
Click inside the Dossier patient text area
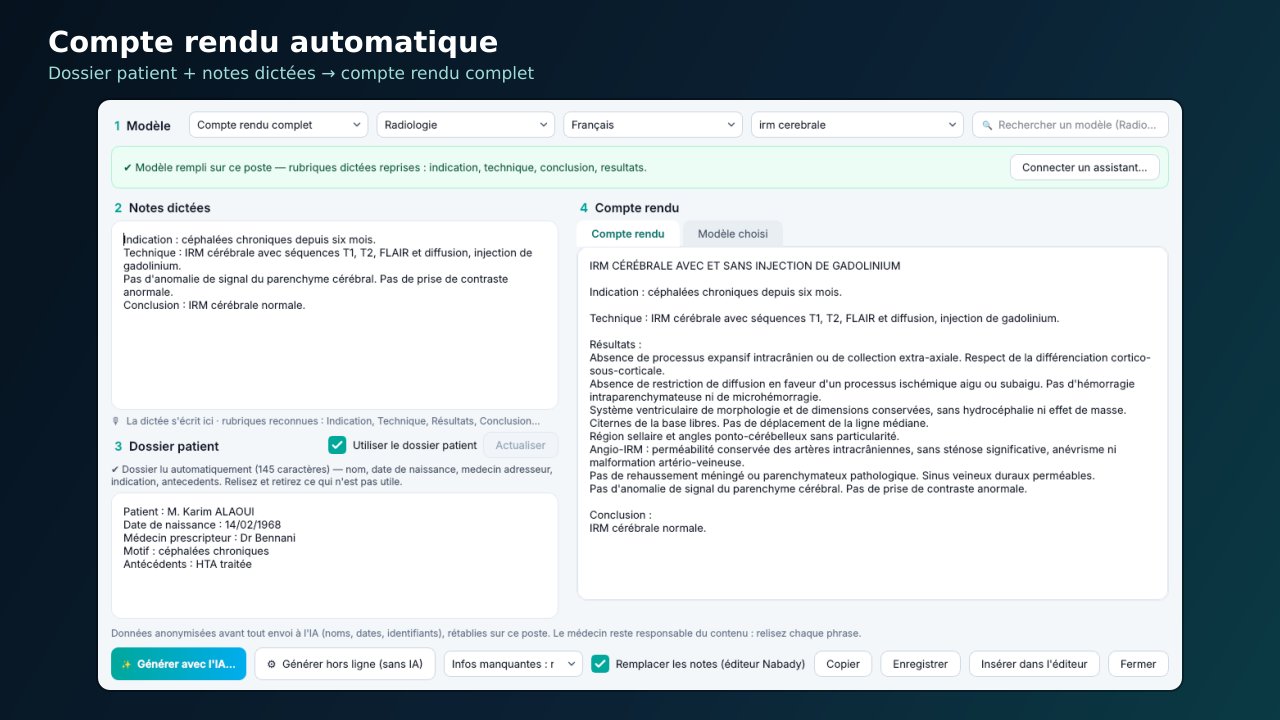(x=335, y=555)
